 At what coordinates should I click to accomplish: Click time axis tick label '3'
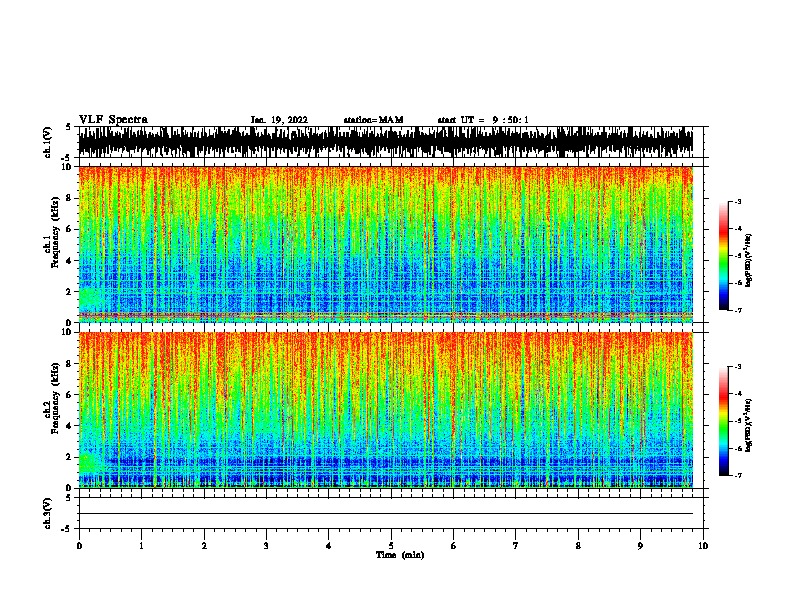266,546
